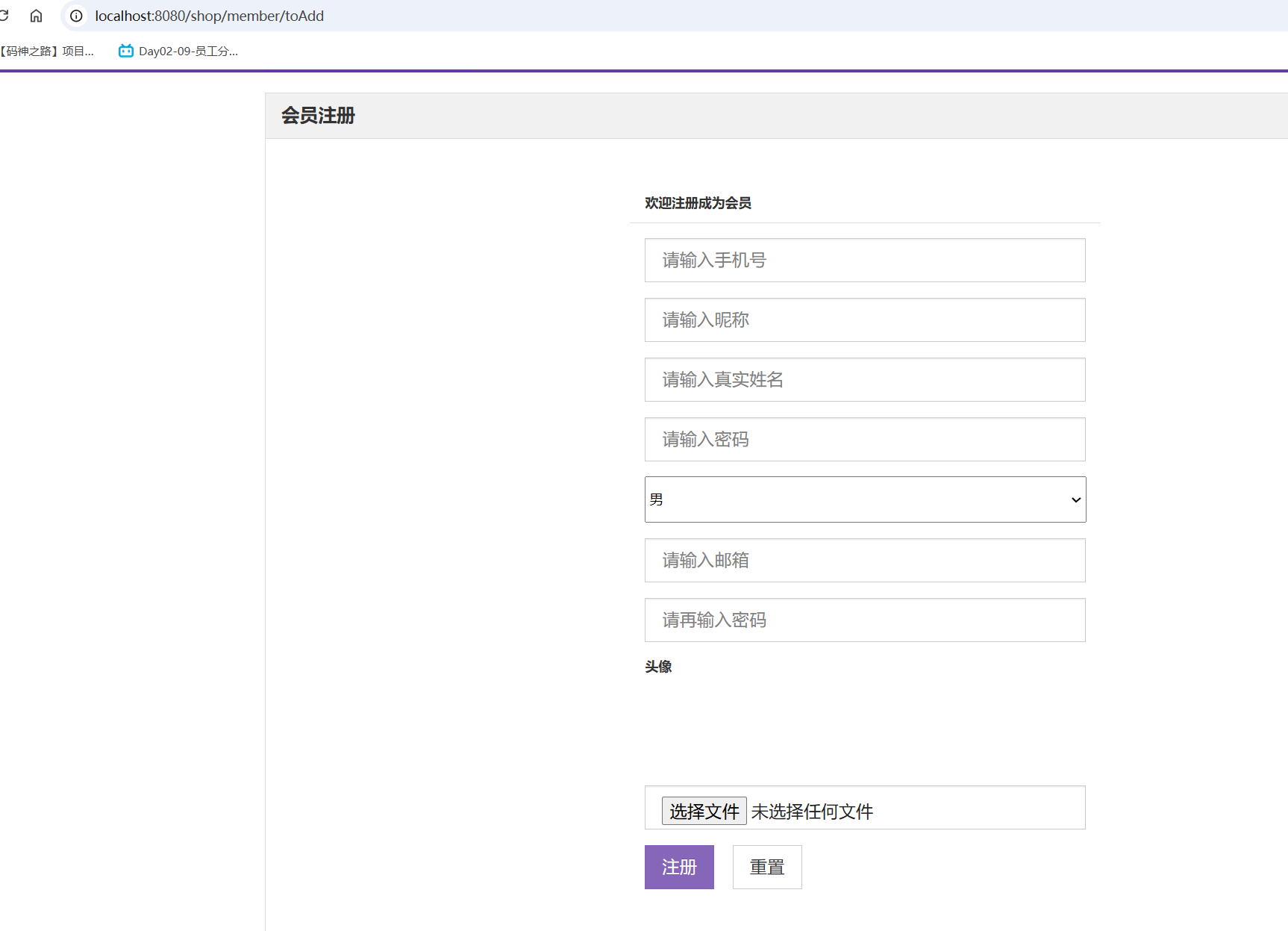This screenshot has height=931, width=1288.
Task: Reload the current page
Action: (x=6, y=16)
